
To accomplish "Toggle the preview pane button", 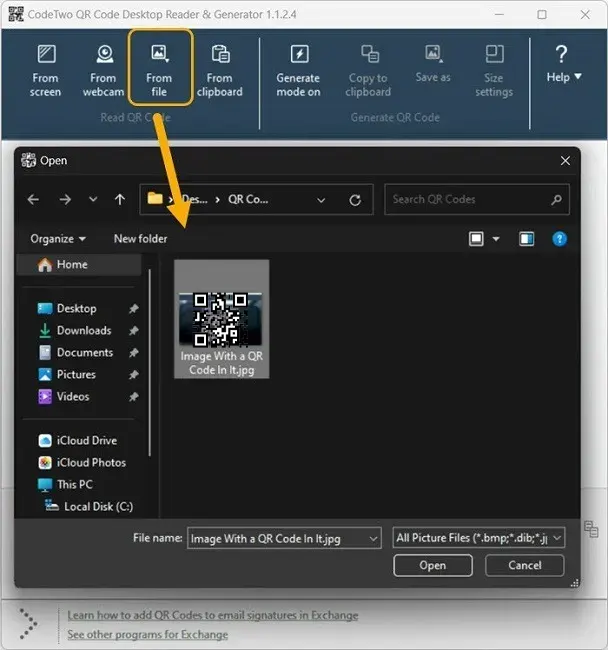I will (x=527, y=239).
